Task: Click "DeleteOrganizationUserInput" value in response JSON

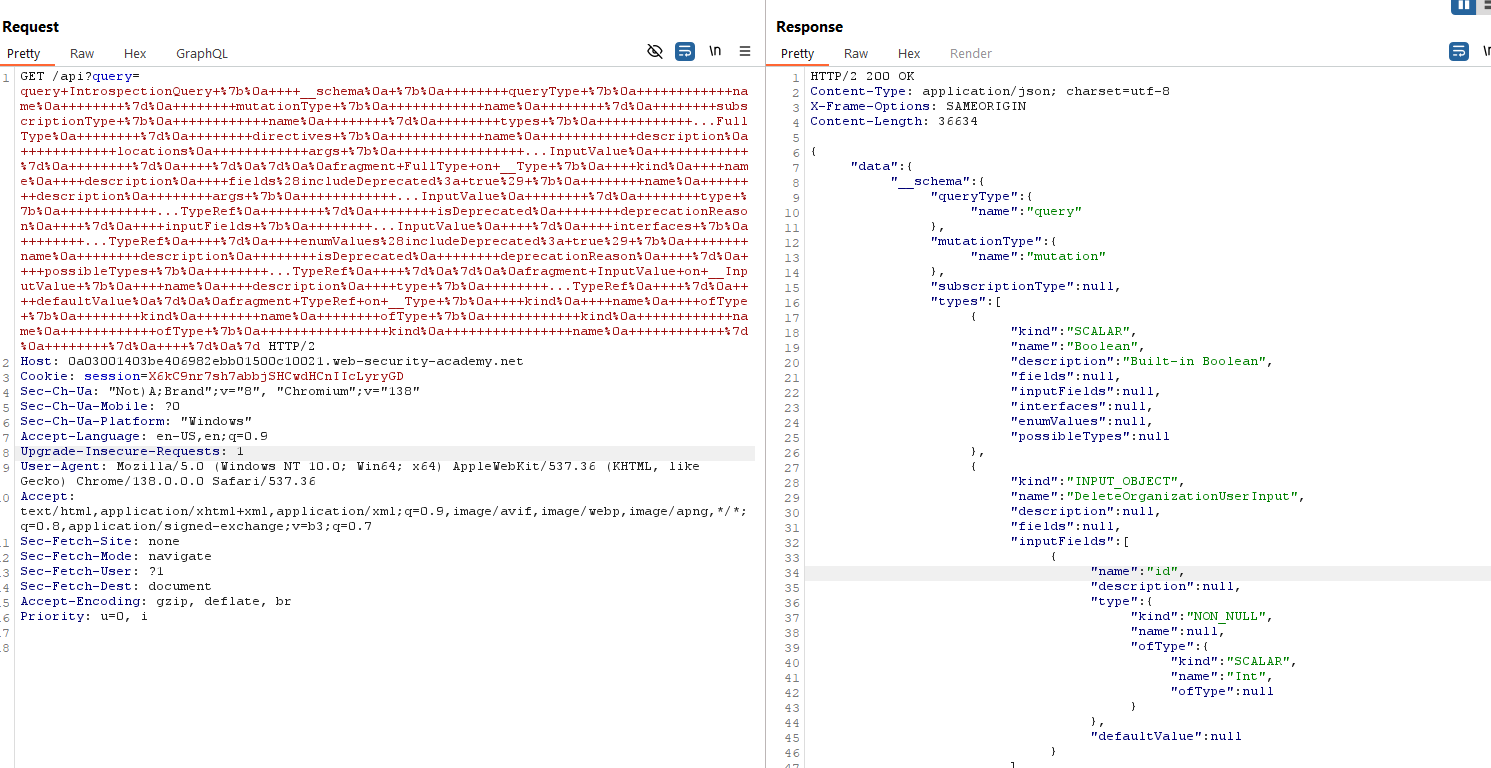Action: [x=1184, y=496]
